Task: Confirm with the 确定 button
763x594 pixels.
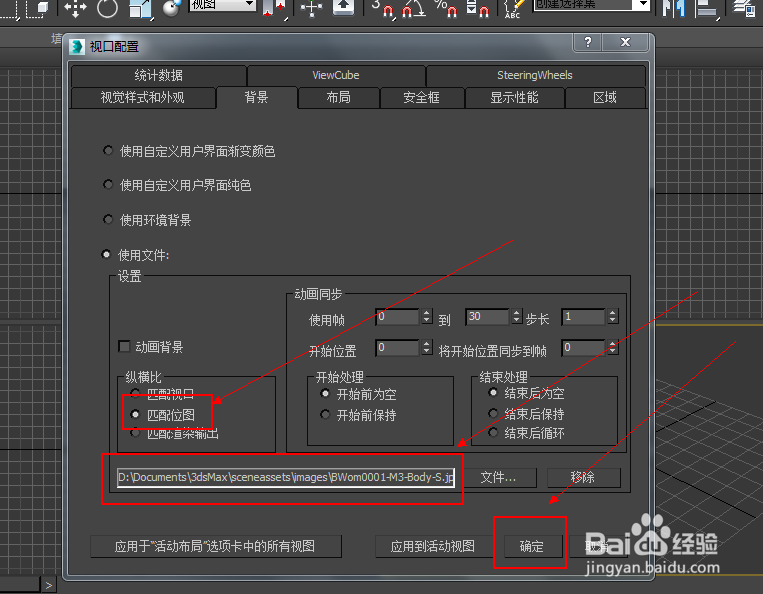Action: tap(531, 546)
